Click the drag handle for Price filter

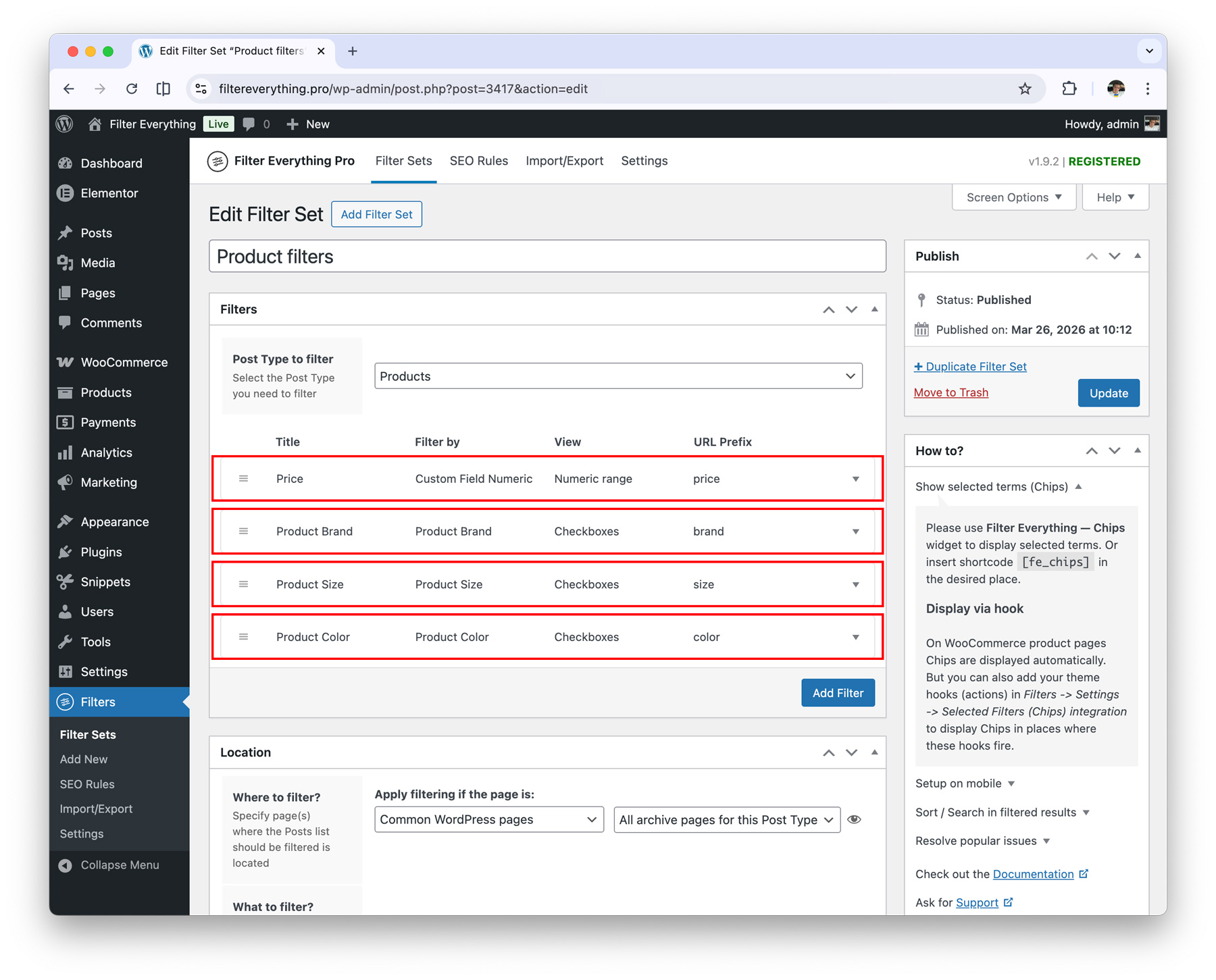point(243,479)
